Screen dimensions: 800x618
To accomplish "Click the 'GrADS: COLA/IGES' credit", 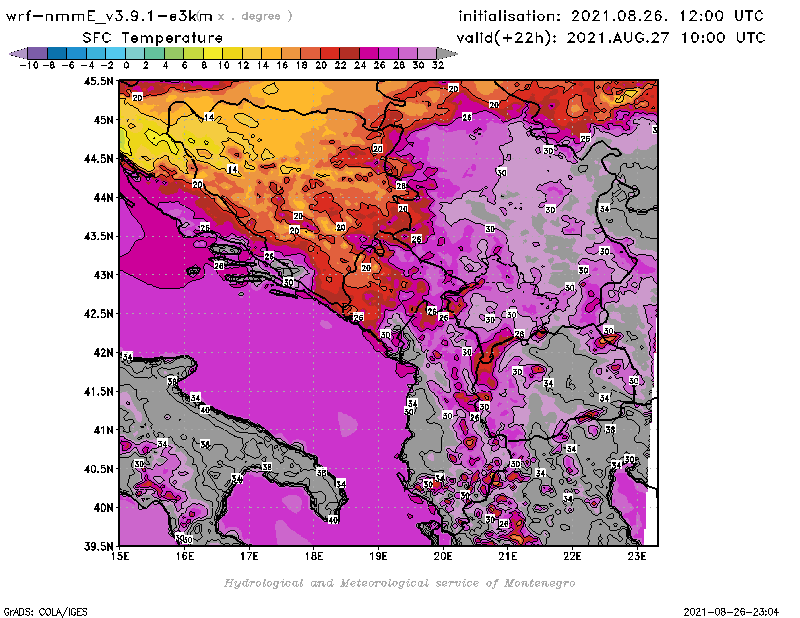I will click(45, 612).
